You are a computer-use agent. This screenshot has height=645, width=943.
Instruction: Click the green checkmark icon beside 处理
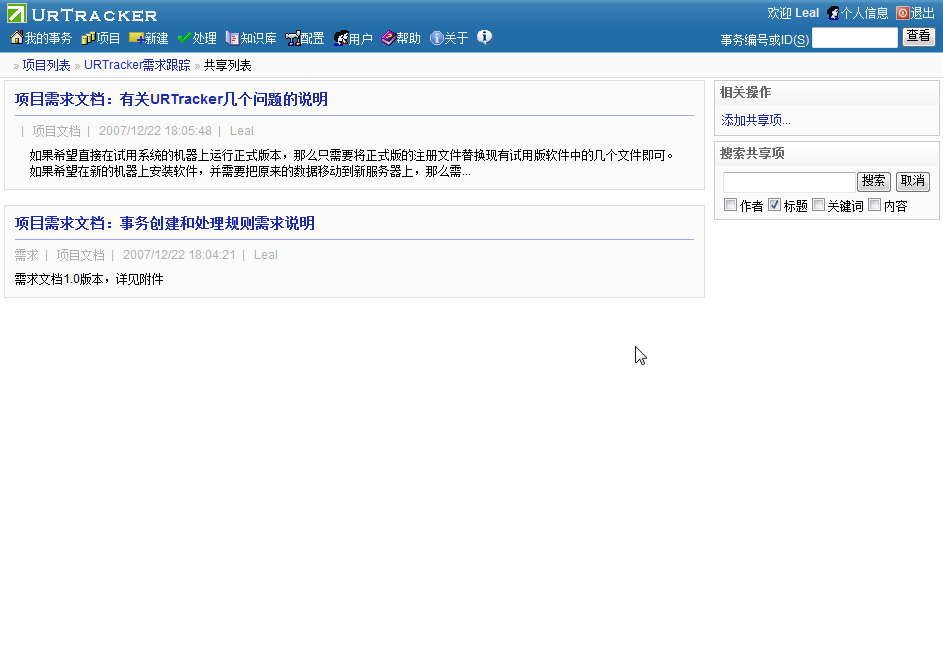click(x=184, y=38)
